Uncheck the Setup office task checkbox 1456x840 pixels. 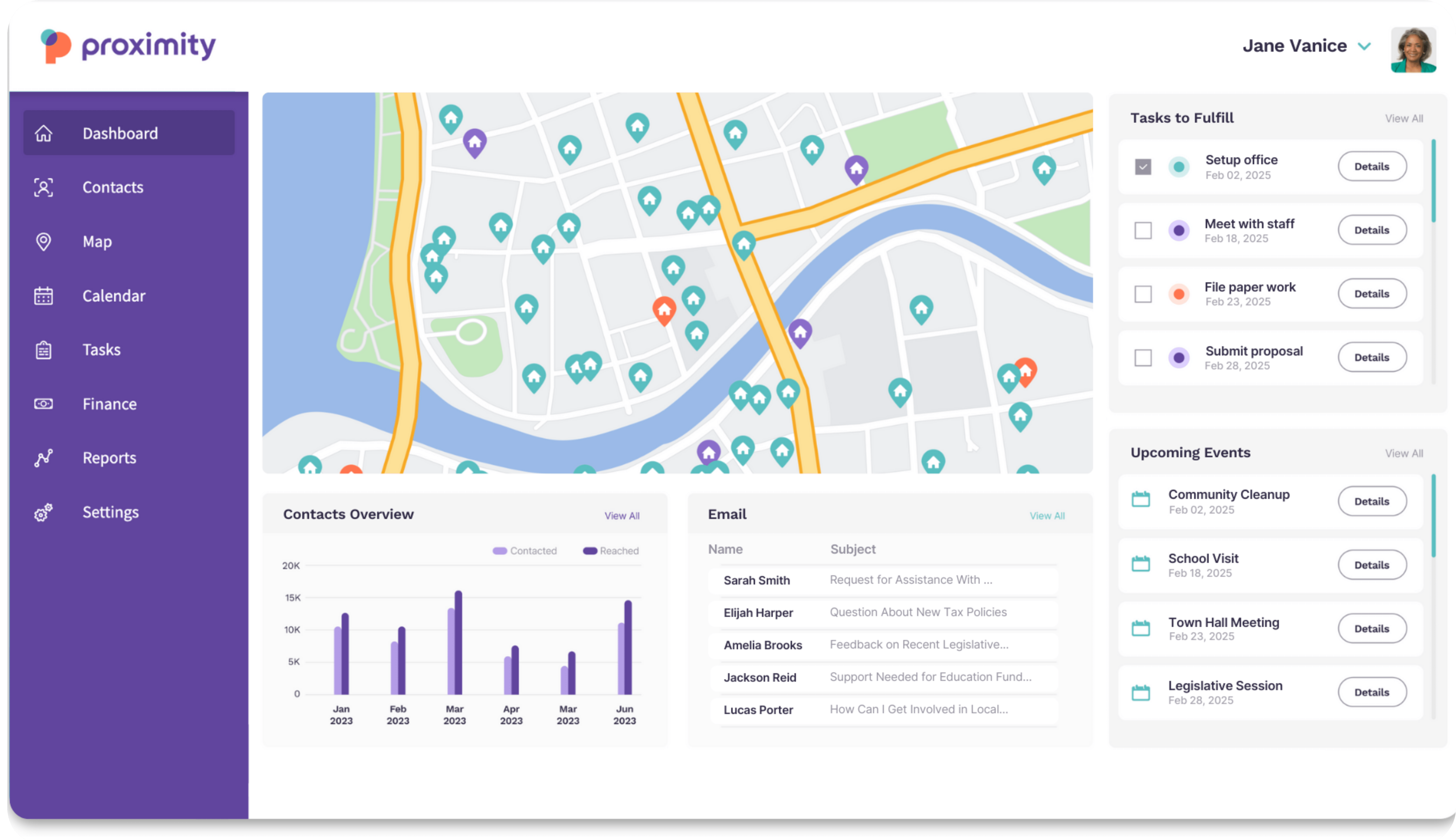(x=1143, y=167)
